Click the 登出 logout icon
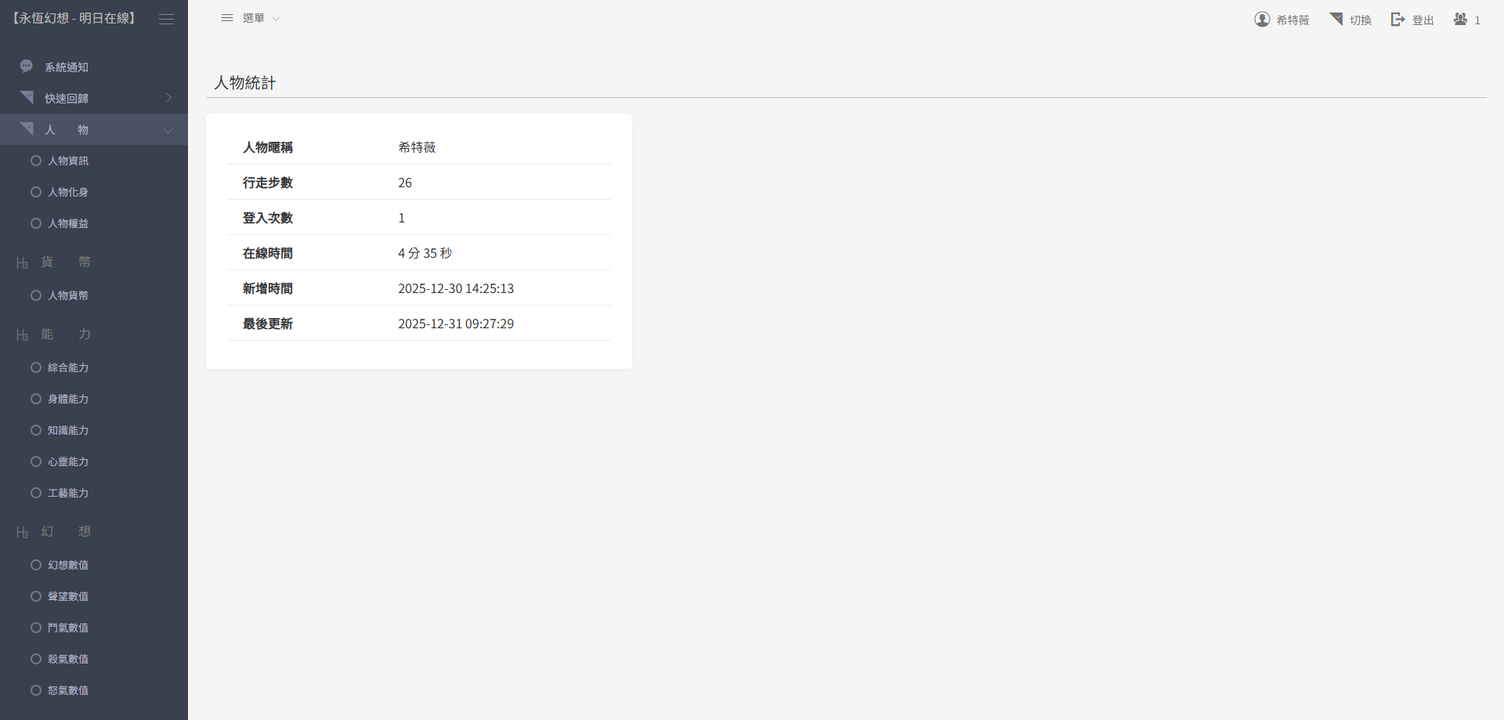Screen dimensions: 1504x720 [1398, 19]
